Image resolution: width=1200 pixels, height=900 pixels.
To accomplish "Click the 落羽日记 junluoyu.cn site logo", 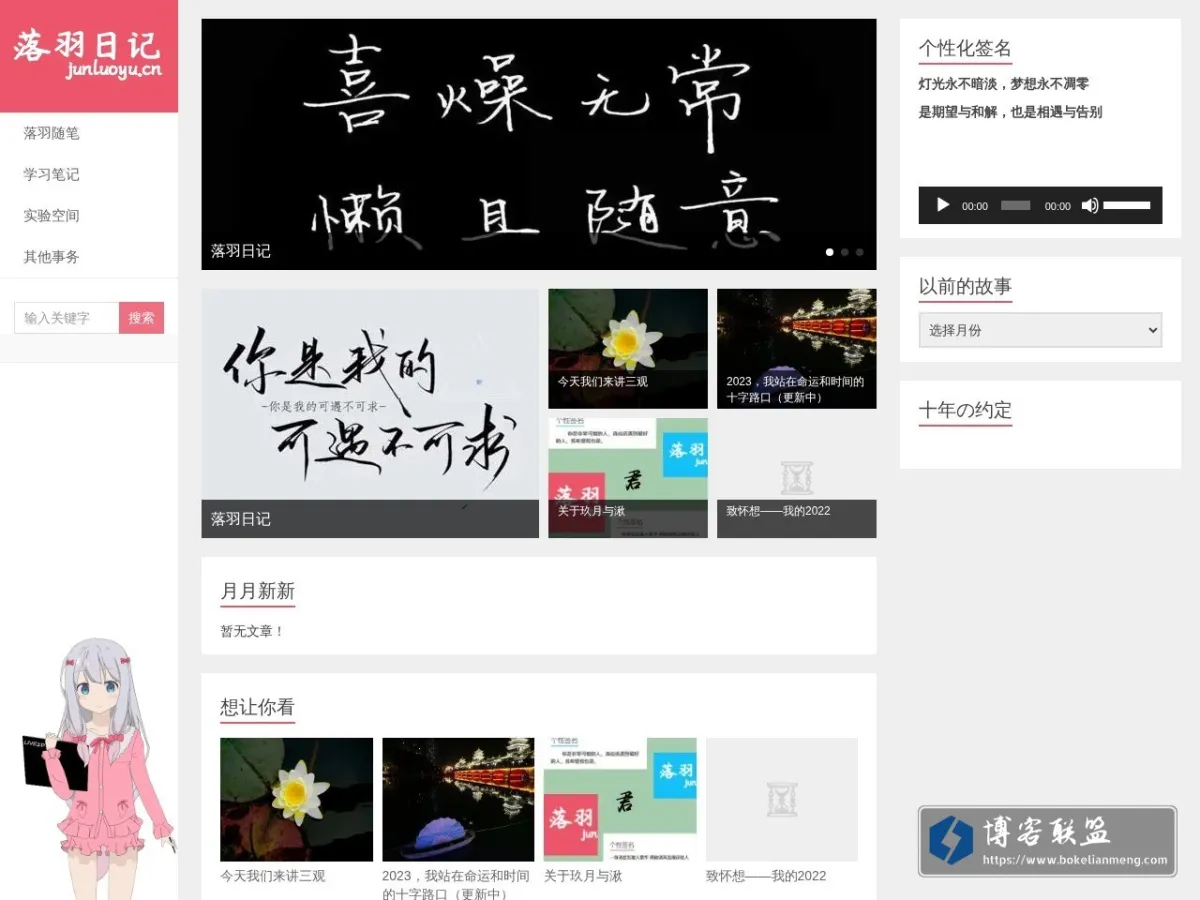I will coord(89,56).
